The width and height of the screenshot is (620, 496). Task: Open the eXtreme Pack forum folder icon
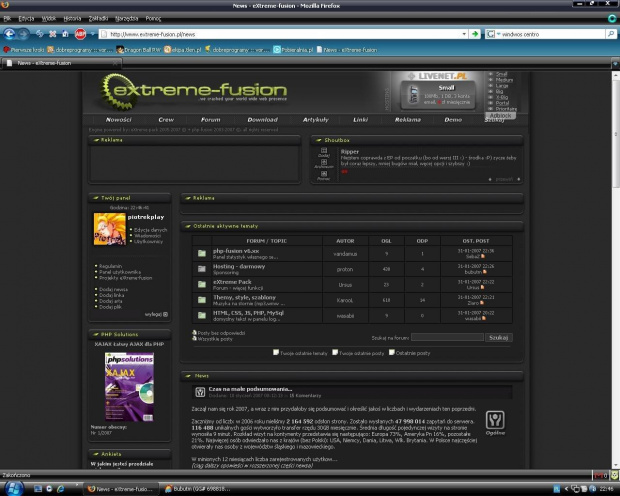point(202,284)
